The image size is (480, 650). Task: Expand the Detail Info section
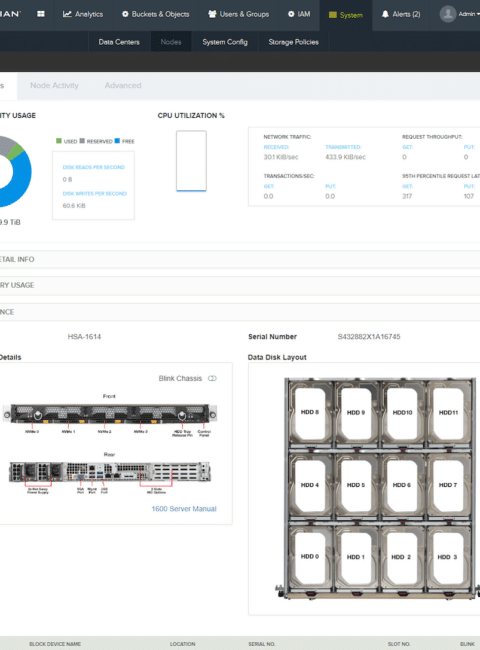[240, 260]
